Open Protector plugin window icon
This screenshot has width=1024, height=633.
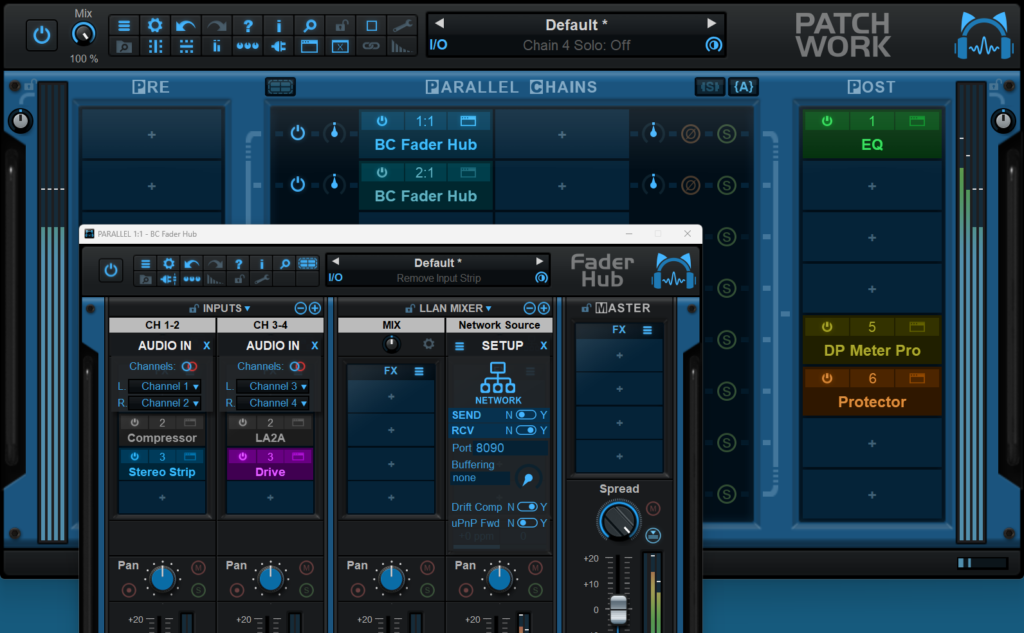[x=917, y=378]
